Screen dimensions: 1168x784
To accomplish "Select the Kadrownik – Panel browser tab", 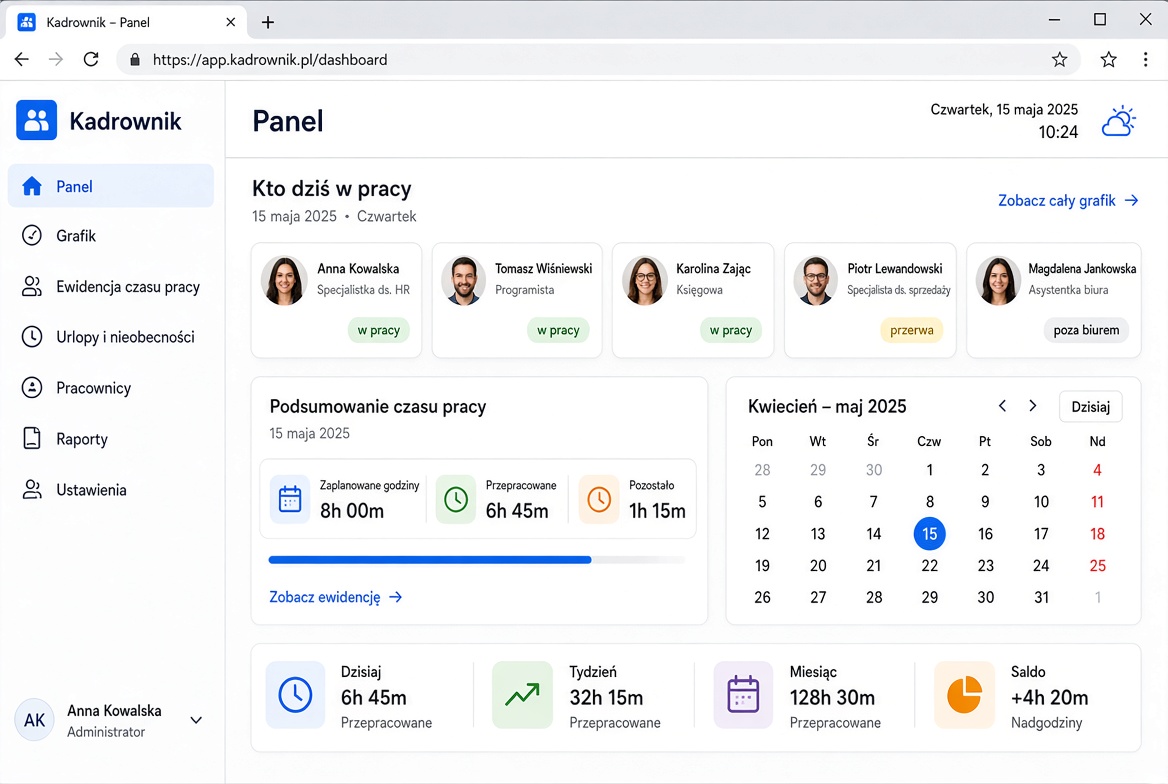I will (x=125, y=22).
